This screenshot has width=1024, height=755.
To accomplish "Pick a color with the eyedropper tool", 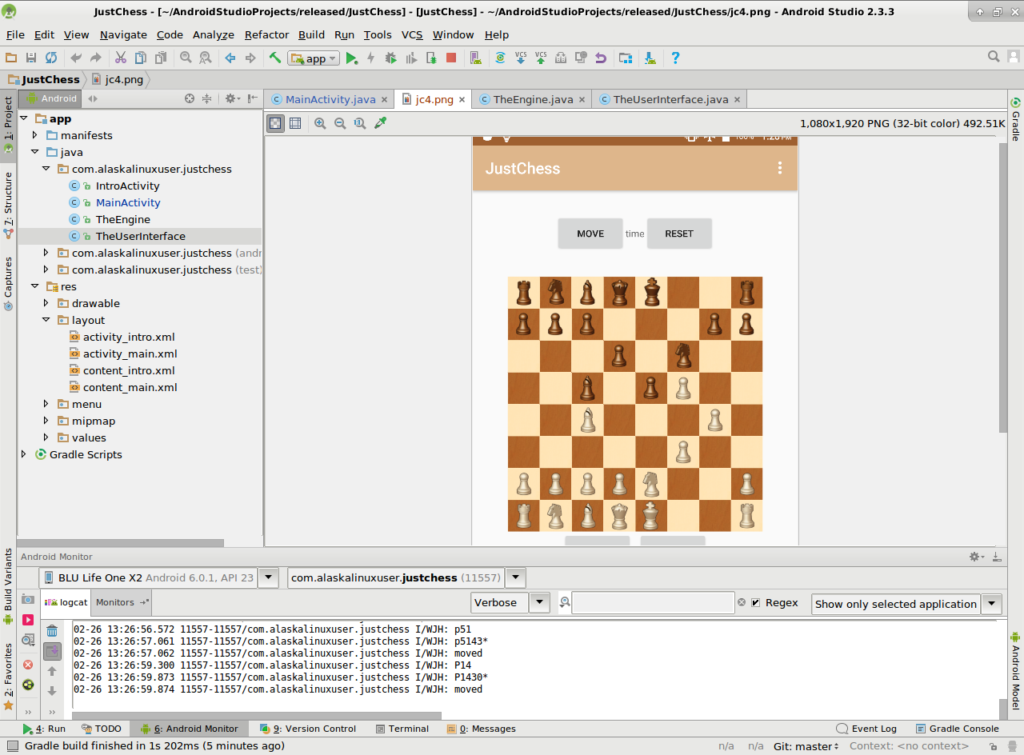I will click(380, 123).
